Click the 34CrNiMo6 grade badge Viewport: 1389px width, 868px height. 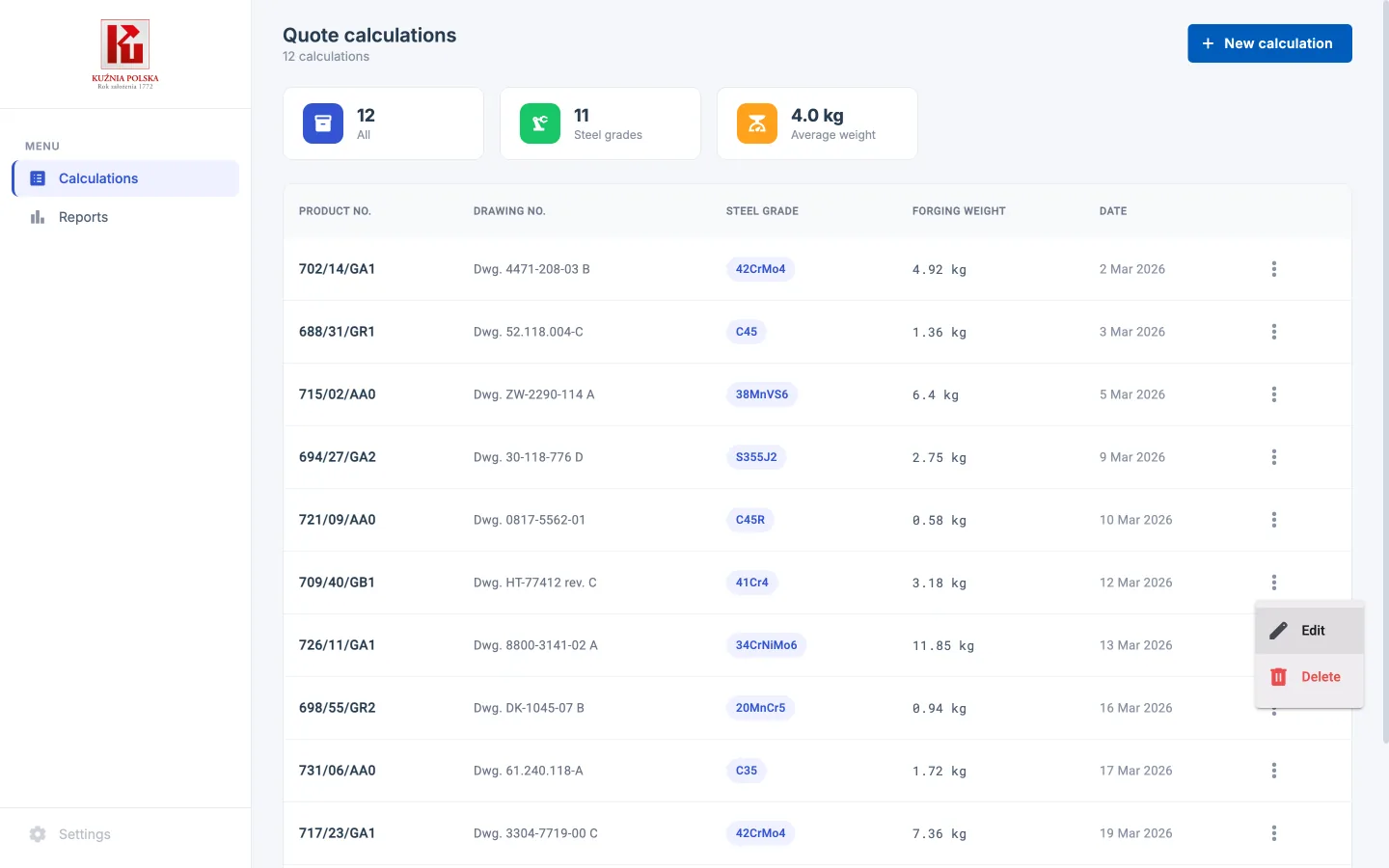pyautogui.click(x=766, y=645)
